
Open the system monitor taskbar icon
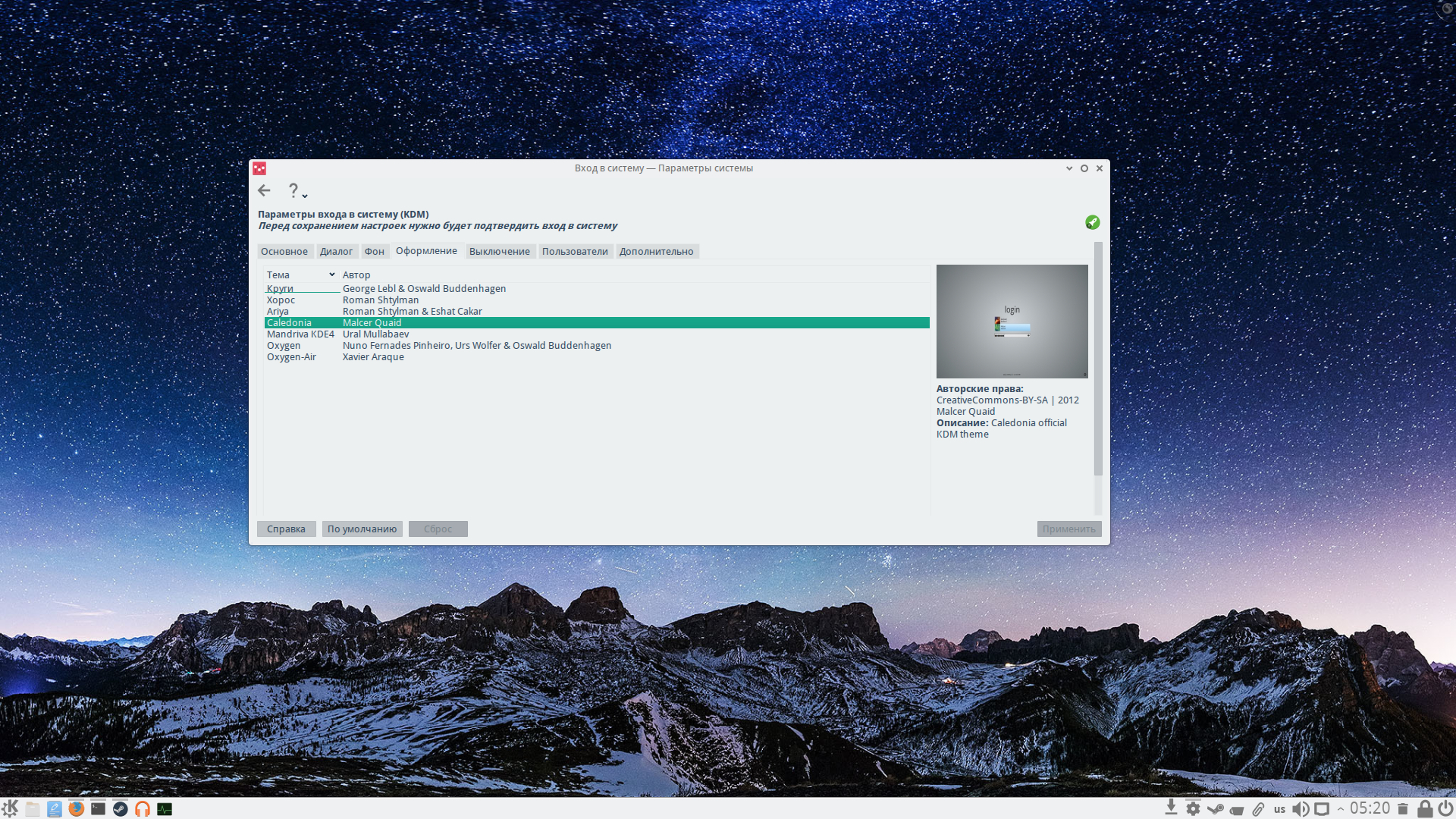click(x=165, y=809)
